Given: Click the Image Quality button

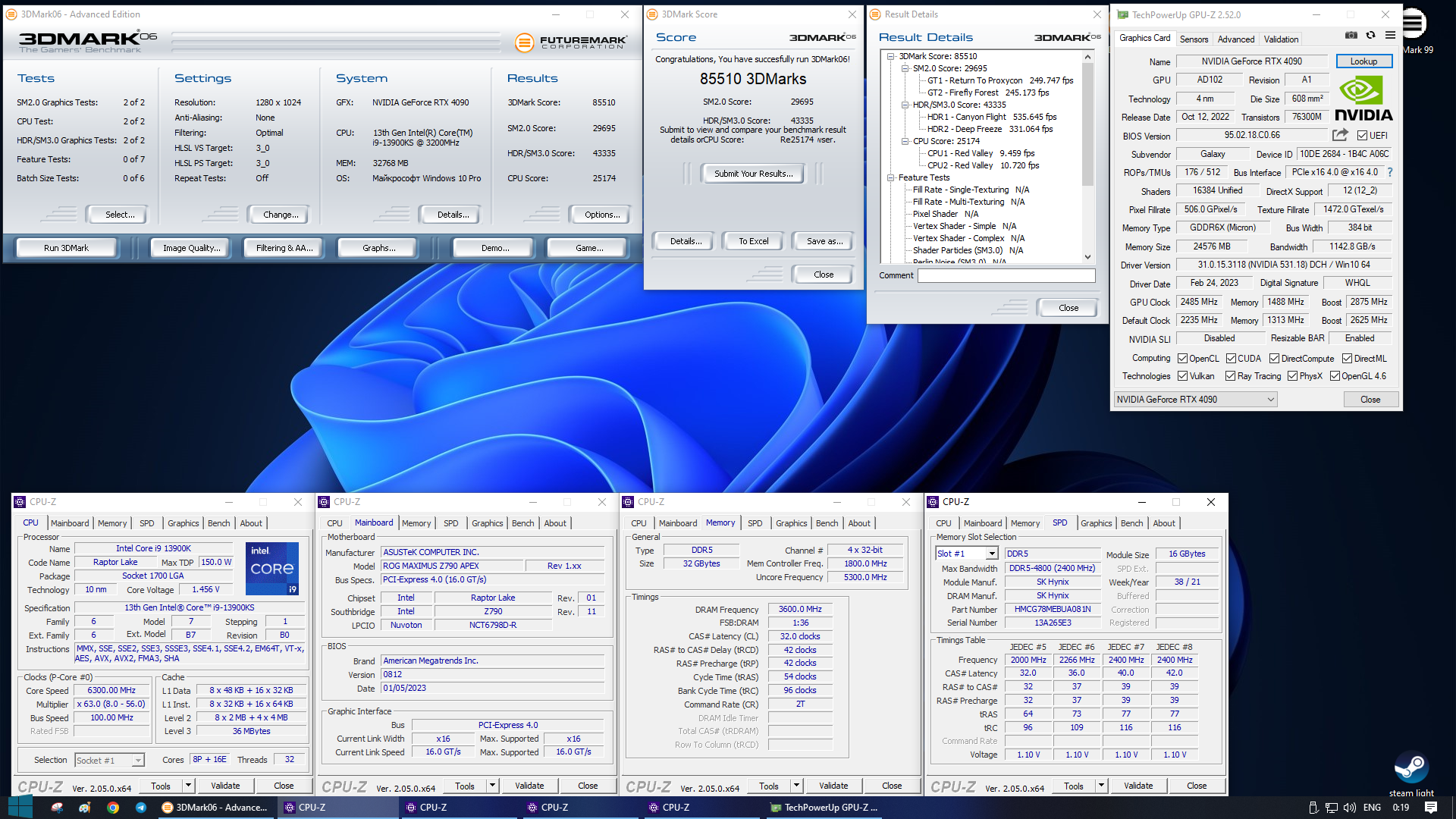Looking at the screenshot, I should 191,248.
